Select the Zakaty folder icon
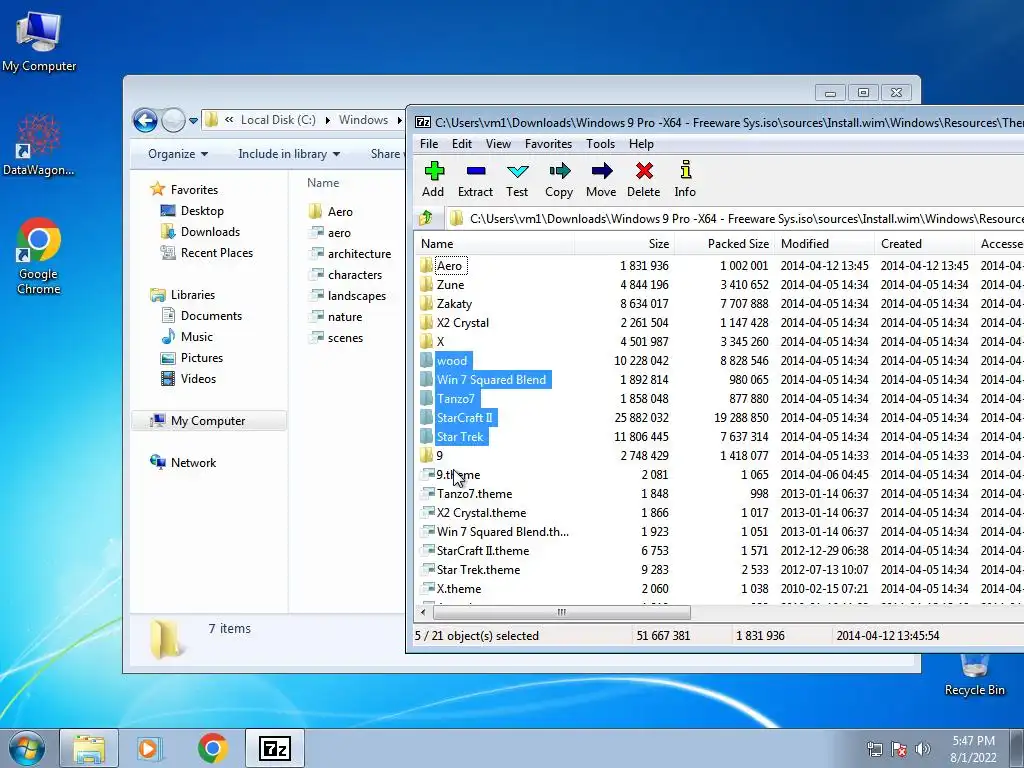Image resolution: width=1024 pixels, height=768 pixels. tap(426, 304)
